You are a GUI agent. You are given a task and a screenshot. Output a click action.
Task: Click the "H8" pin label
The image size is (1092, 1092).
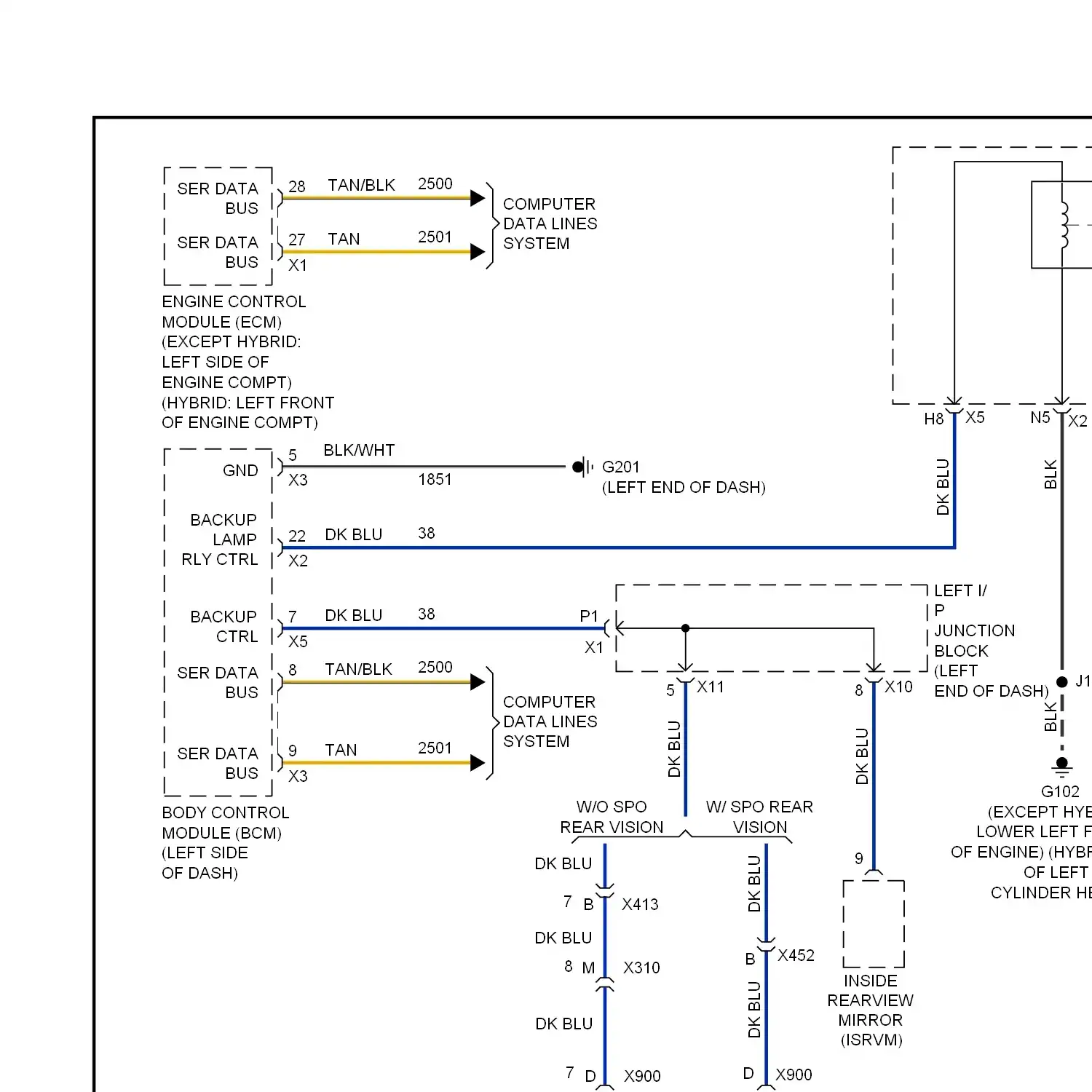(x=934, y=419)
